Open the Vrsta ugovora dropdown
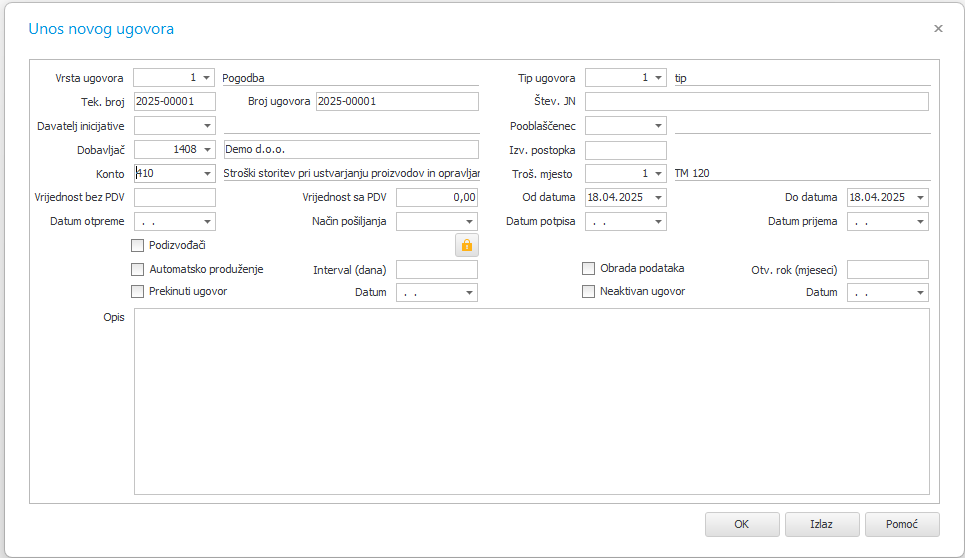 pos(207,78)
